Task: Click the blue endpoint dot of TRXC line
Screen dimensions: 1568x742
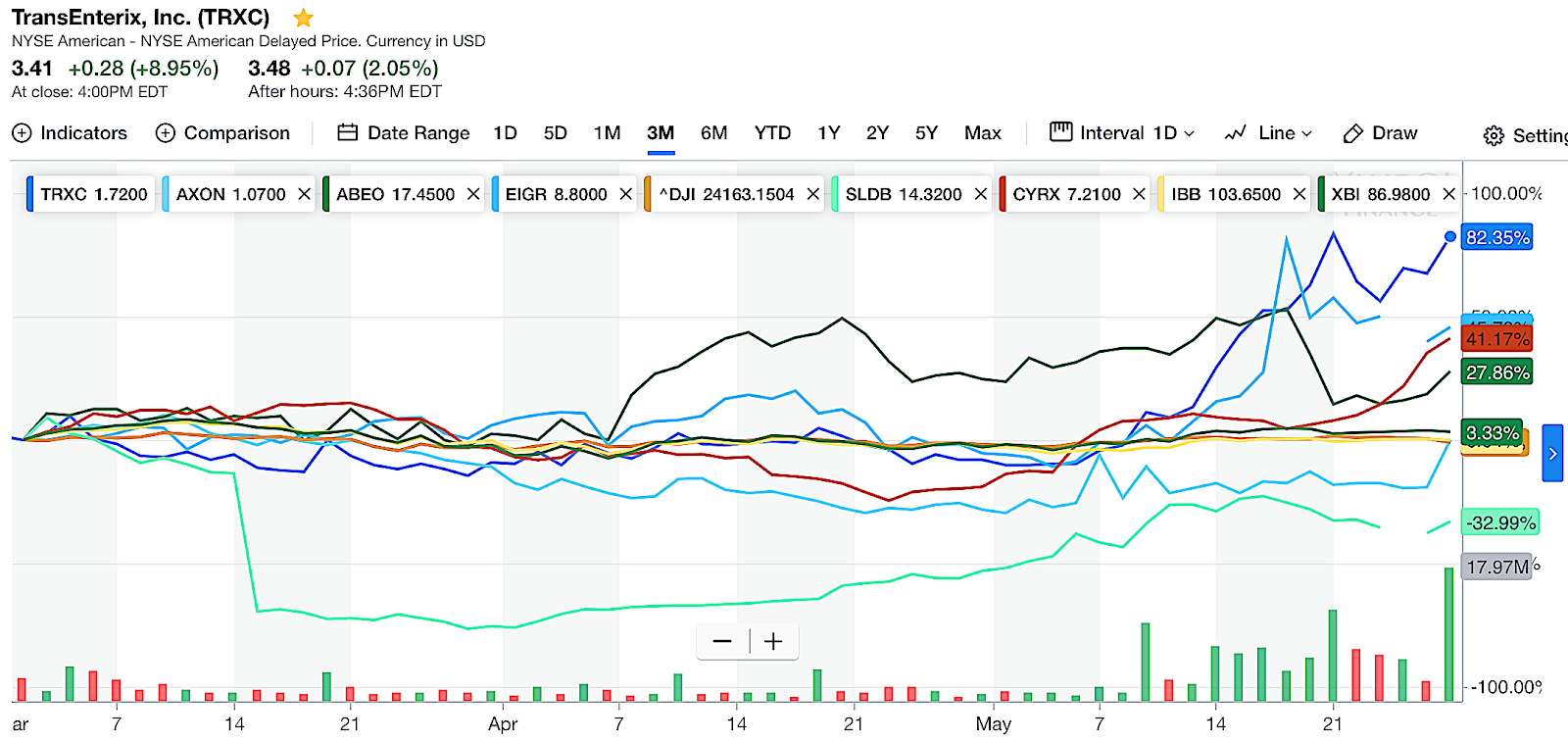Action: (1450, 236)
